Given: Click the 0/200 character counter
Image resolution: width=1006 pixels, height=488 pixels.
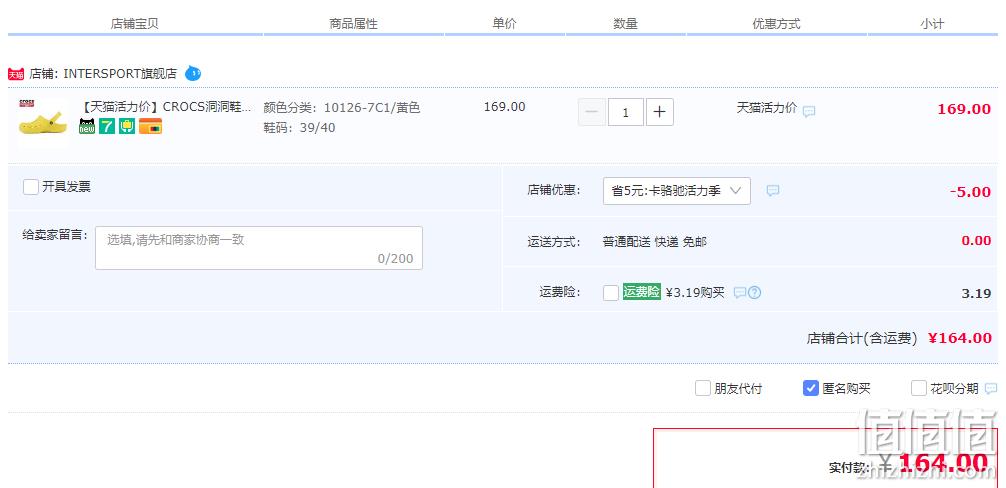Looking at the screenshot, I should coord(395,259).
